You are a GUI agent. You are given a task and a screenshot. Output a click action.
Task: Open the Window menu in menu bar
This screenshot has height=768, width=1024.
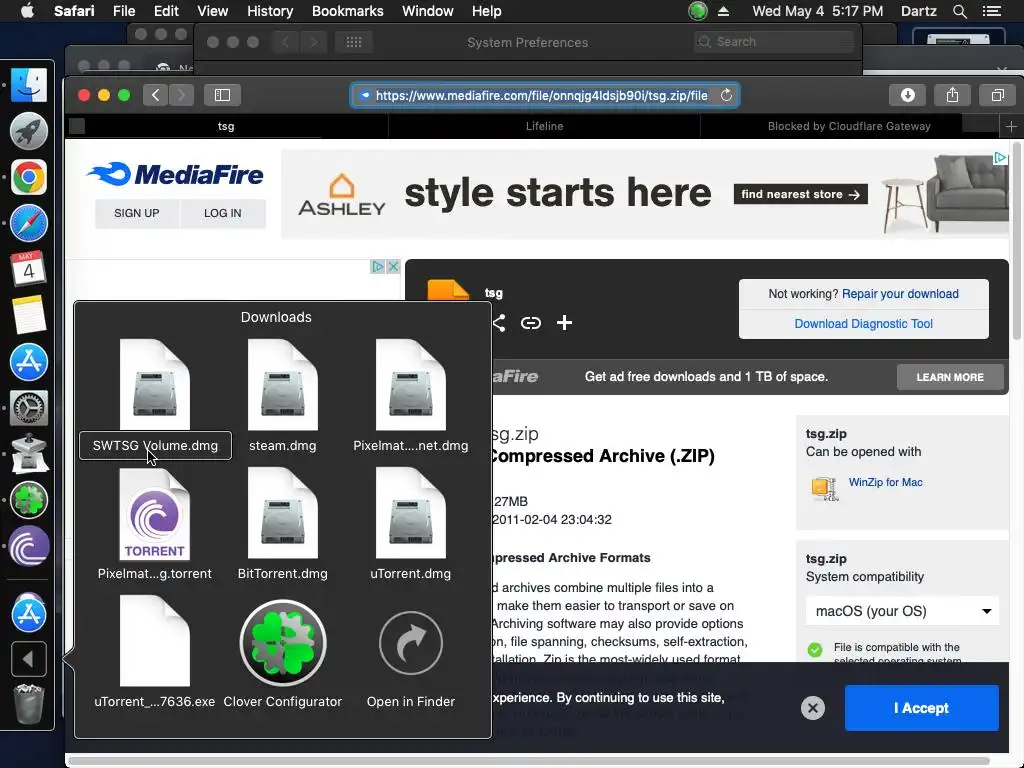[x=428, y=11]
